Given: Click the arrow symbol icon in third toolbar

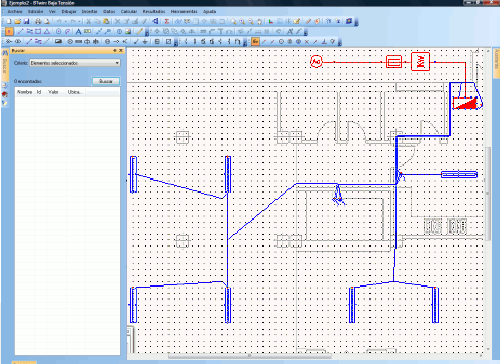Looking at the screenshot, I should point(116,42).
